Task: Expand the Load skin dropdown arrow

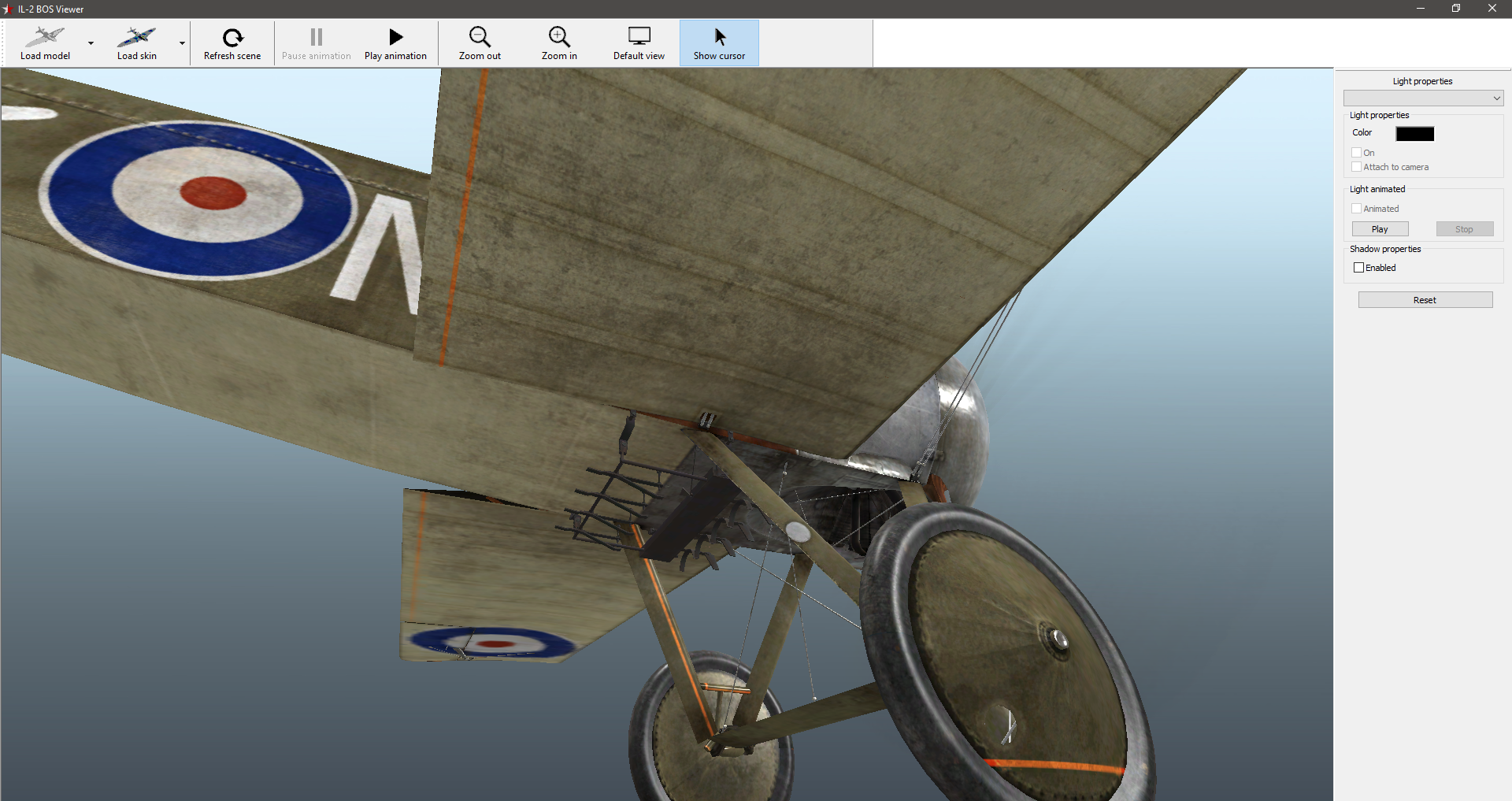Action: (x=182, y=43)
